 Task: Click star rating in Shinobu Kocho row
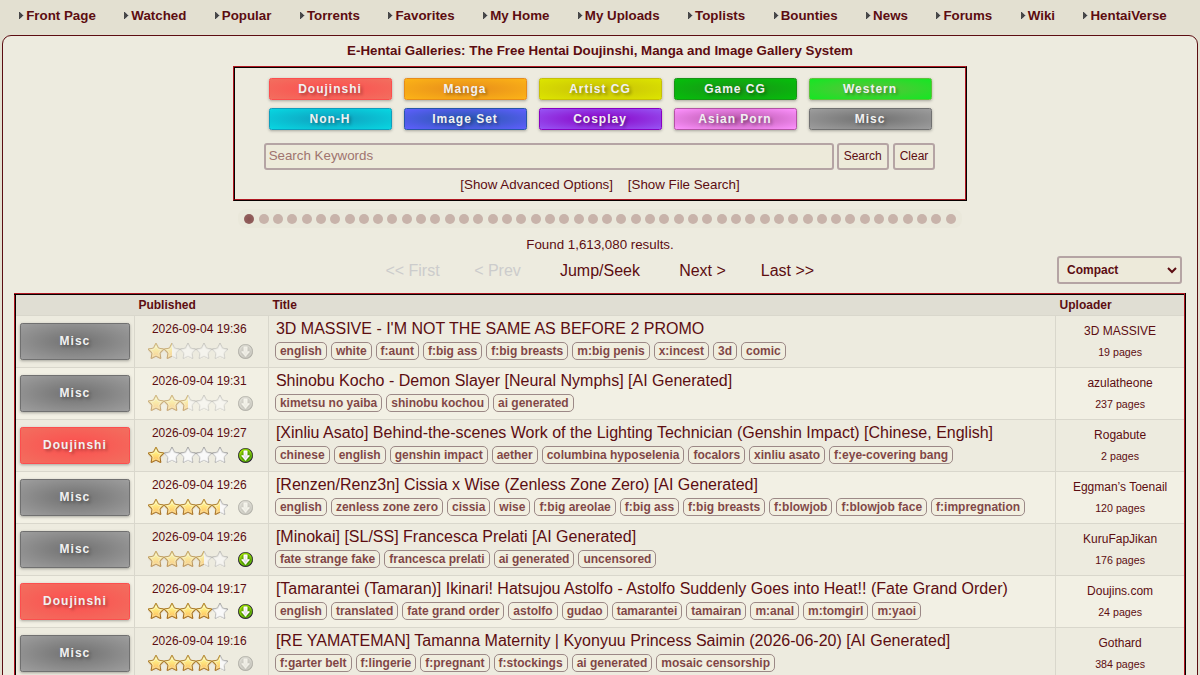click(188, 403)
